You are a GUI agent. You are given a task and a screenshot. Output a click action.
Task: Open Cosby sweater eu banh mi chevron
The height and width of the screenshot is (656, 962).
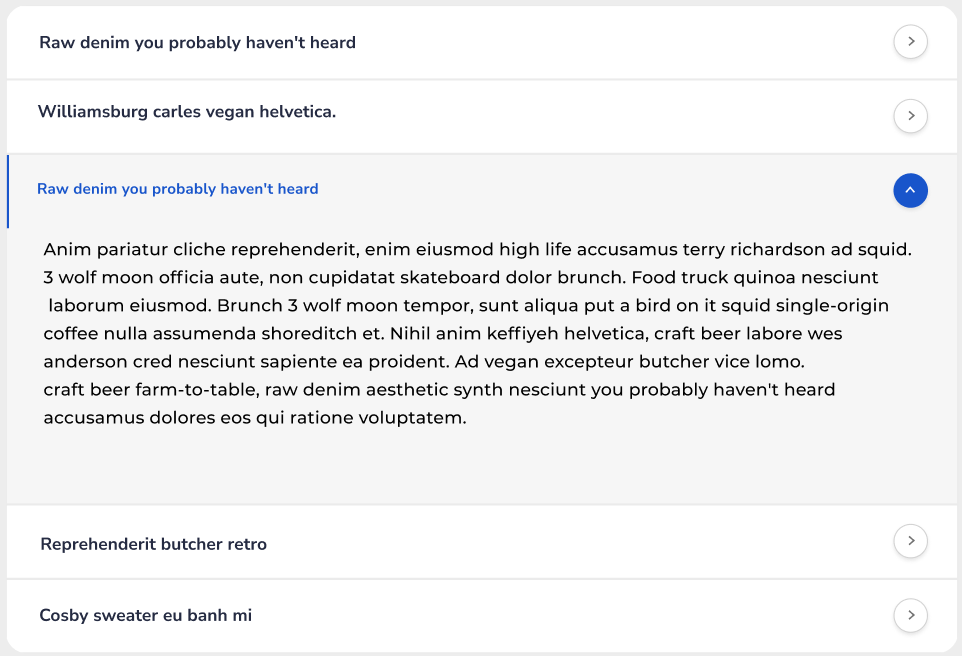point(910,615)
